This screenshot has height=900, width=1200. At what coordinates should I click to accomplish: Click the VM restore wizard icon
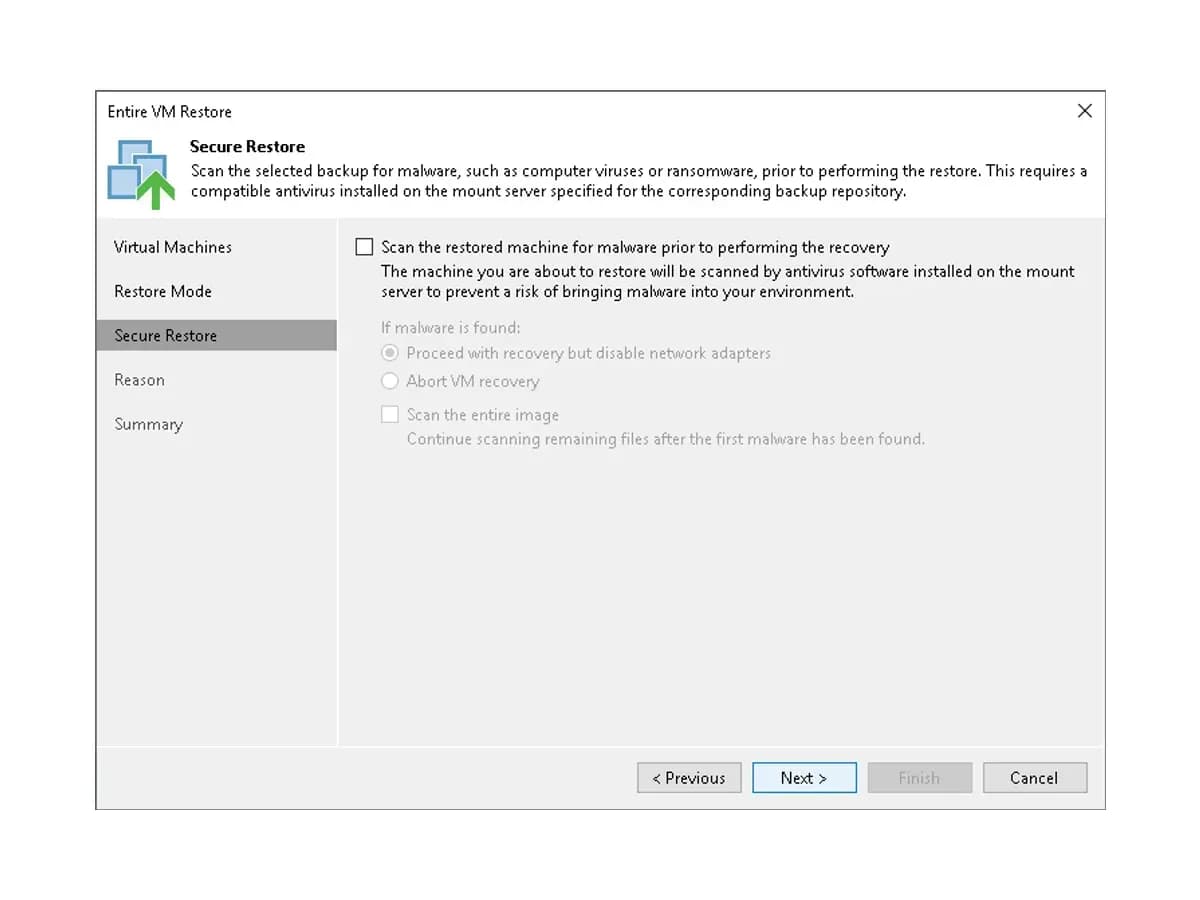[141, 174]
